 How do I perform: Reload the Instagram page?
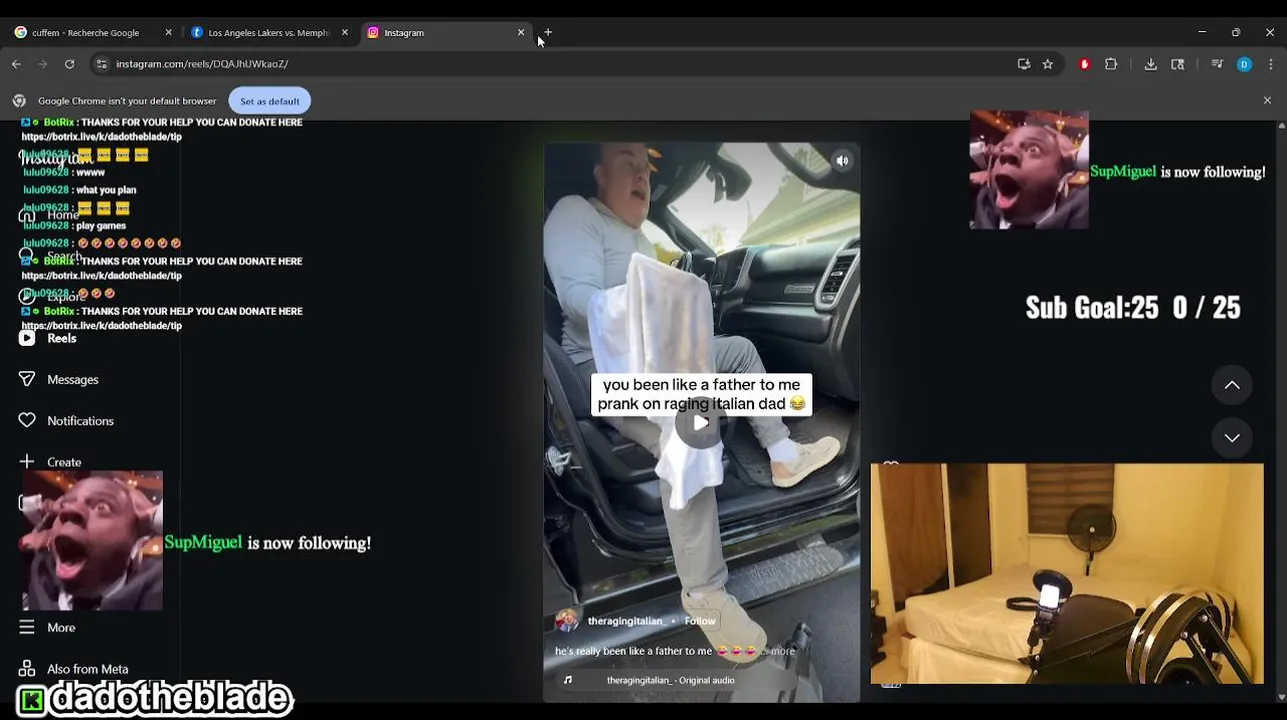coord(69,64)
